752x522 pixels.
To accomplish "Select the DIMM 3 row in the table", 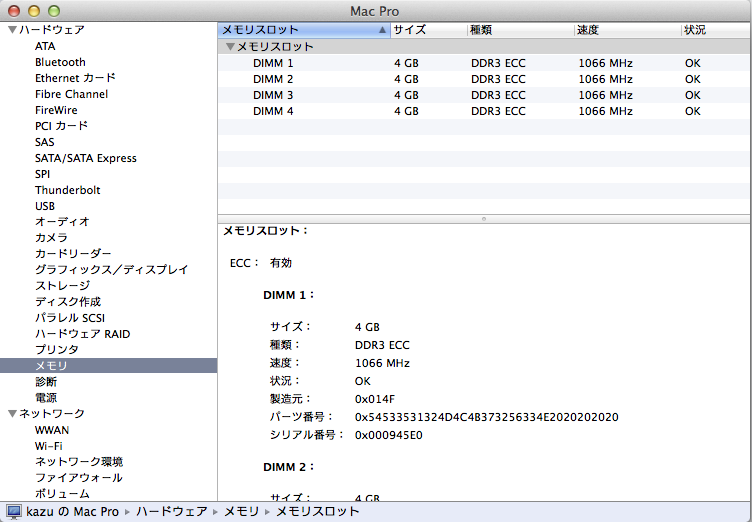I will pyautogui.click(x=484, y=95).
